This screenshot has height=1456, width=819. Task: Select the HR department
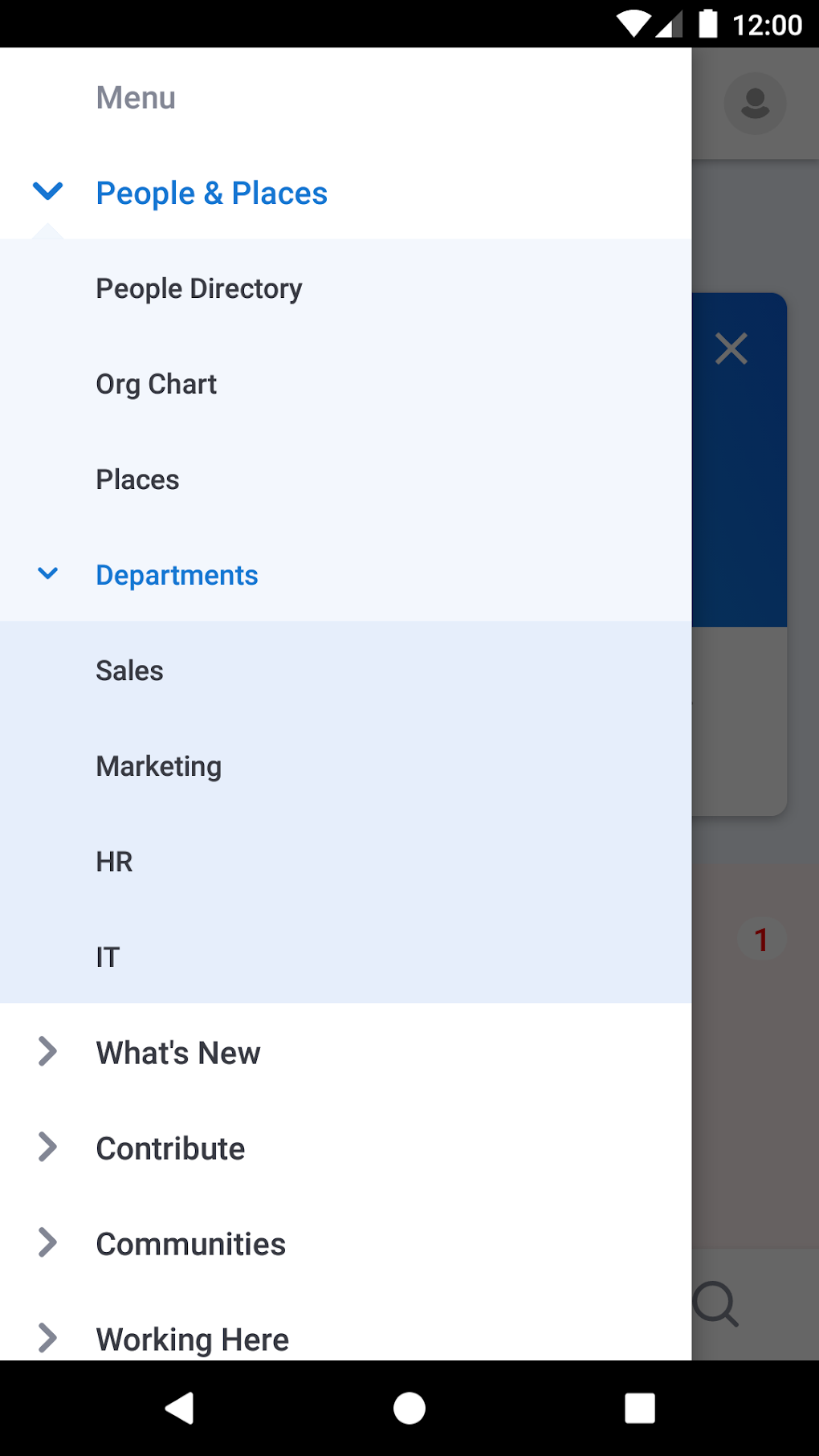115,862
